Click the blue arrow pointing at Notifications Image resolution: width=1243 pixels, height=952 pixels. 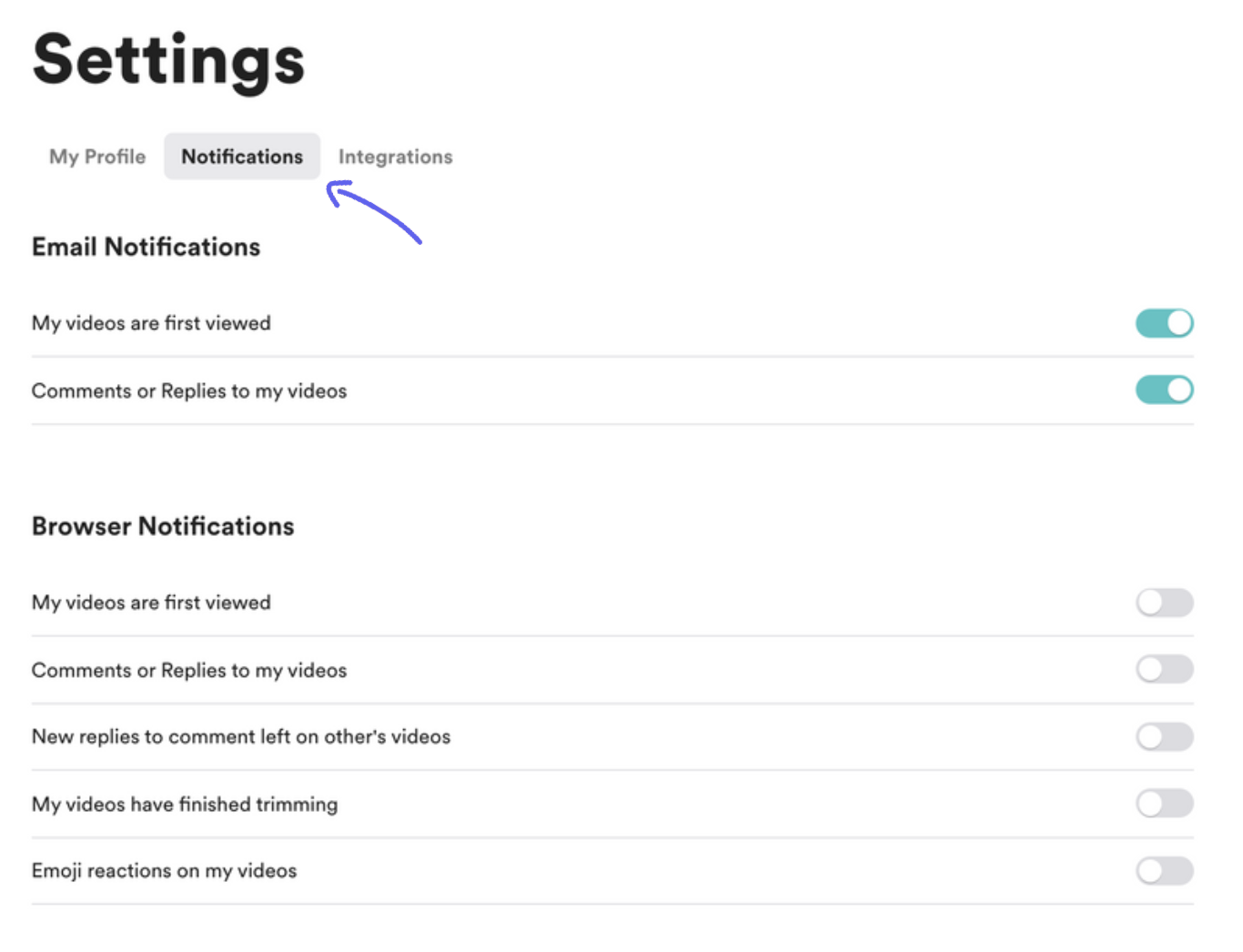374,212
